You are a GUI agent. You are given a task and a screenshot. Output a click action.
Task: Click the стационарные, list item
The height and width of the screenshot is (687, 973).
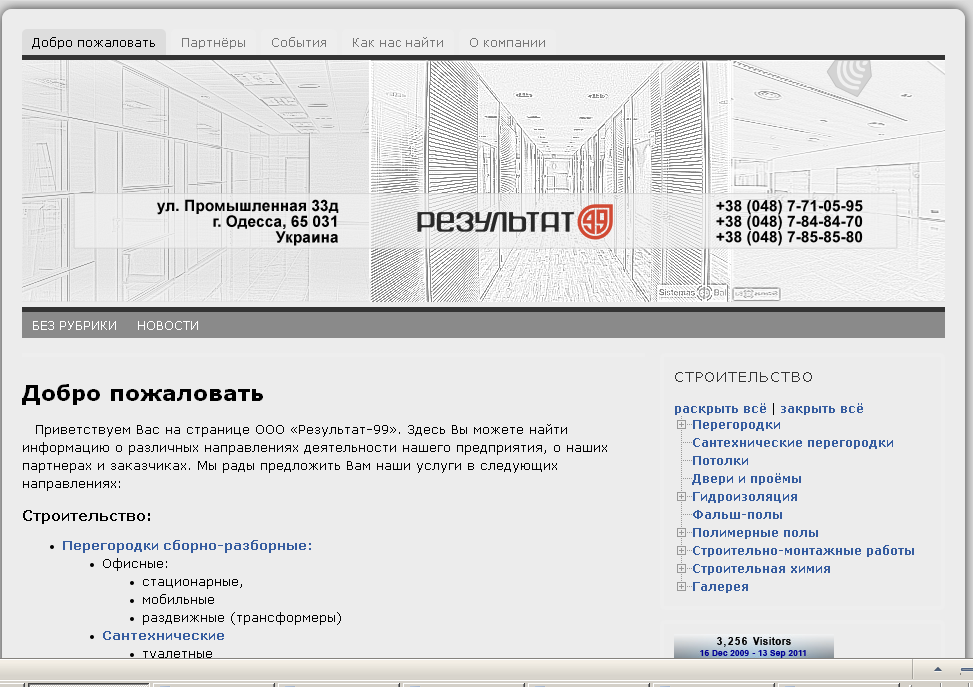pos(192,582)
